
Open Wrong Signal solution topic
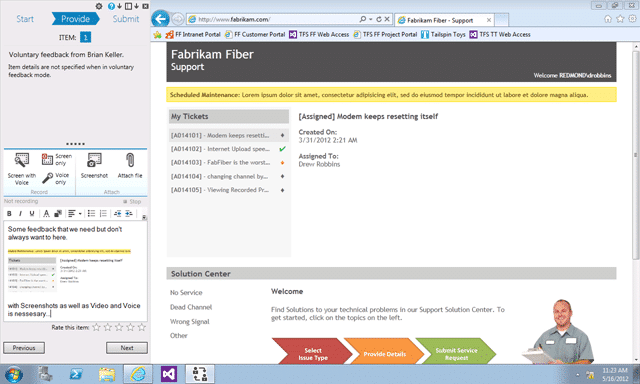coord(190,322)
